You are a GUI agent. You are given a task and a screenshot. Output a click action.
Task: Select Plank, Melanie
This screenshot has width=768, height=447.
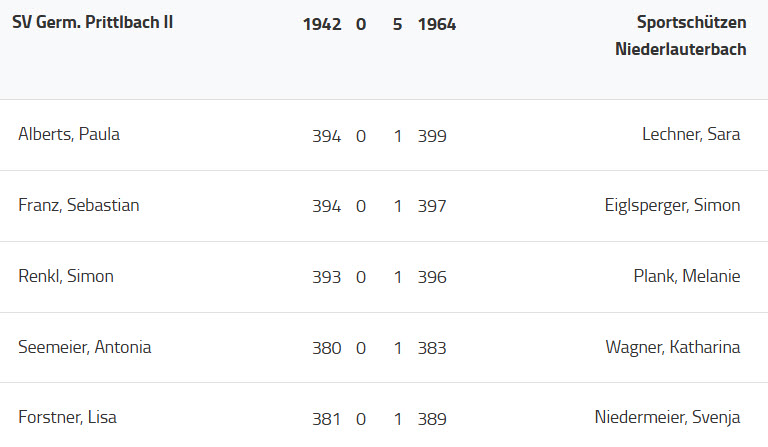tap(687, 277)
